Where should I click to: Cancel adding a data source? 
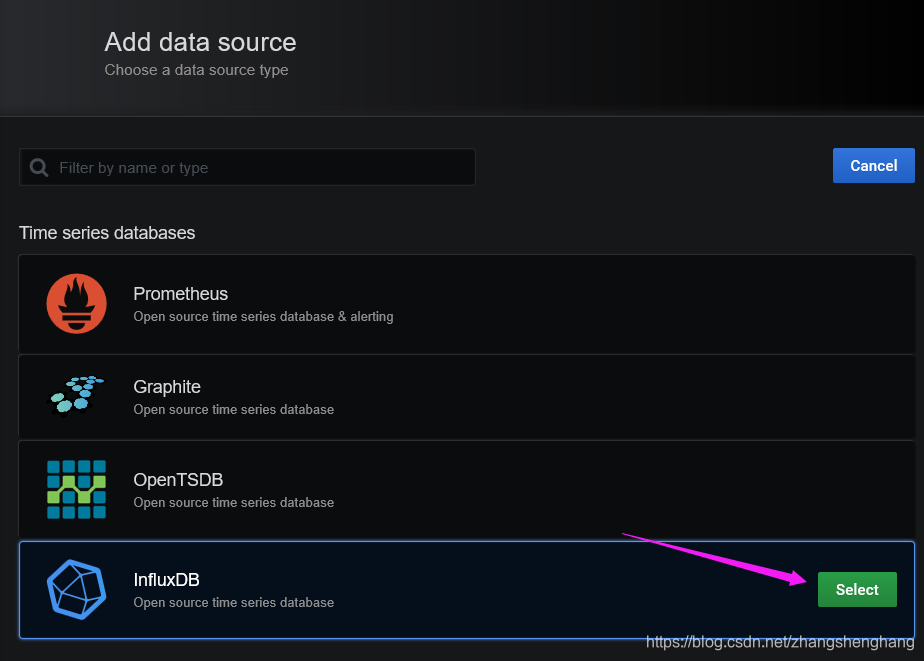873,166
